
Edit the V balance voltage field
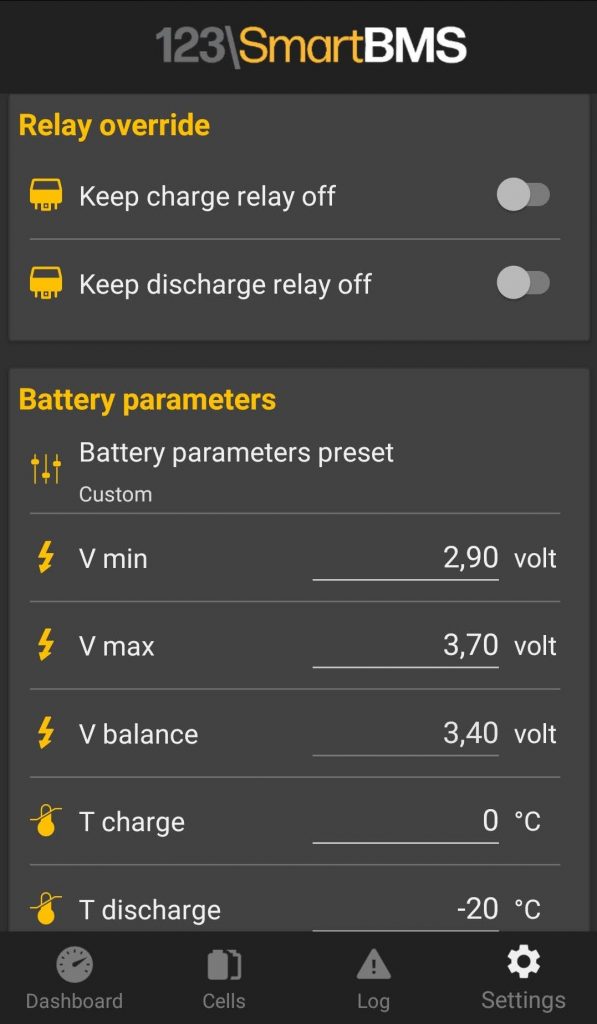[406, 735]
